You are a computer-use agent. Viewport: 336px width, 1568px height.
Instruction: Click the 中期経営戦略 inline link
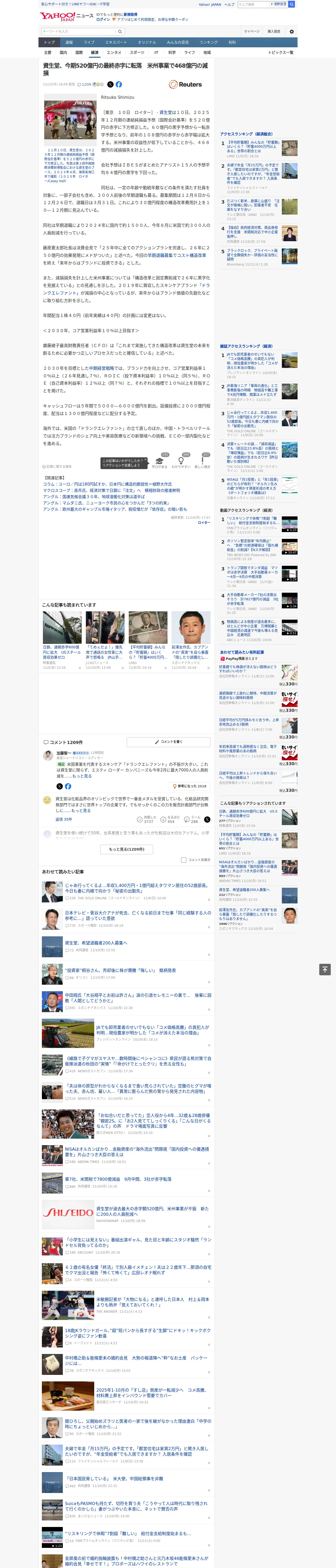pos(101,368)
